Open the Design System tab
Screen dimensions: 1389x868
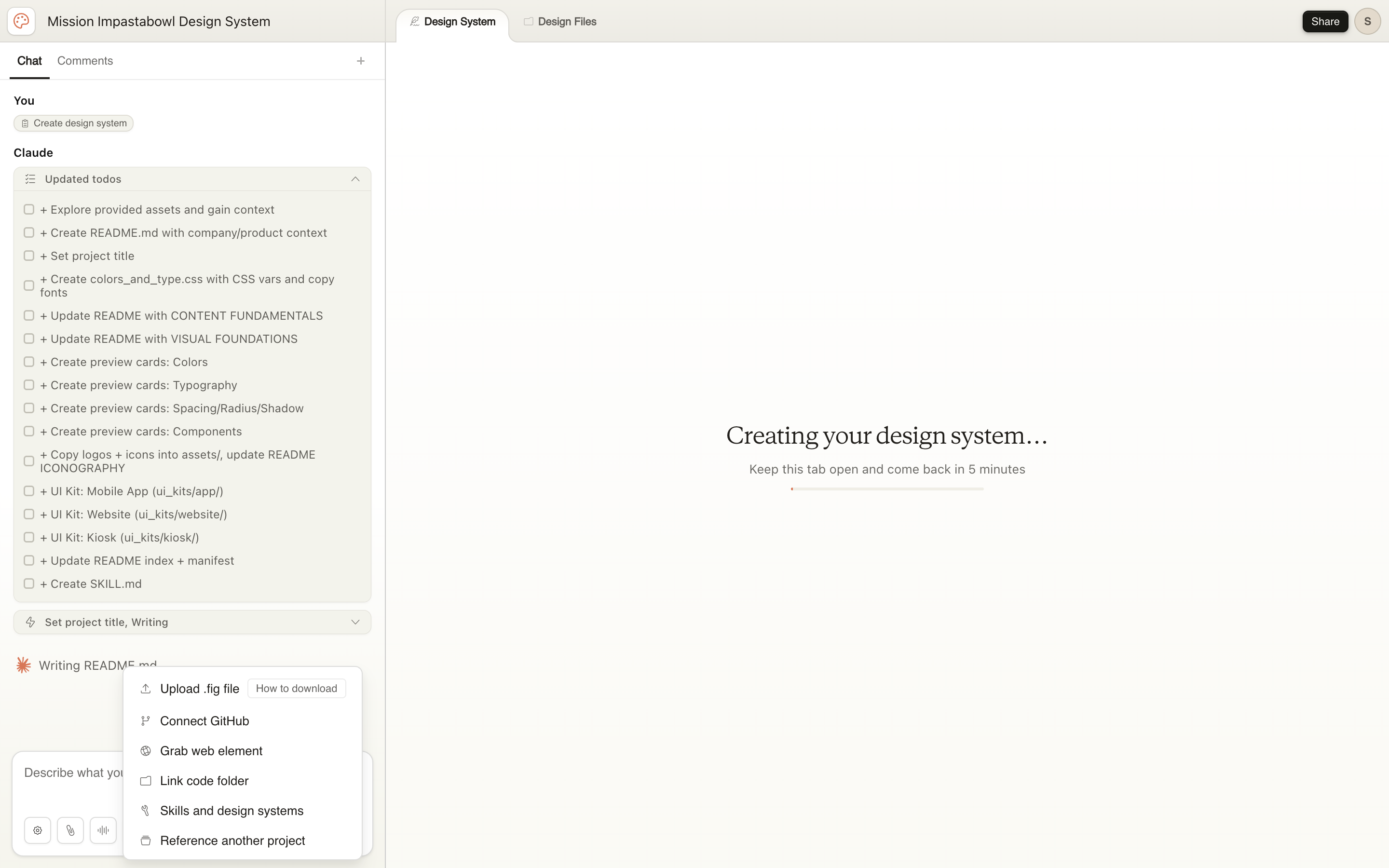tap(452, 22)
